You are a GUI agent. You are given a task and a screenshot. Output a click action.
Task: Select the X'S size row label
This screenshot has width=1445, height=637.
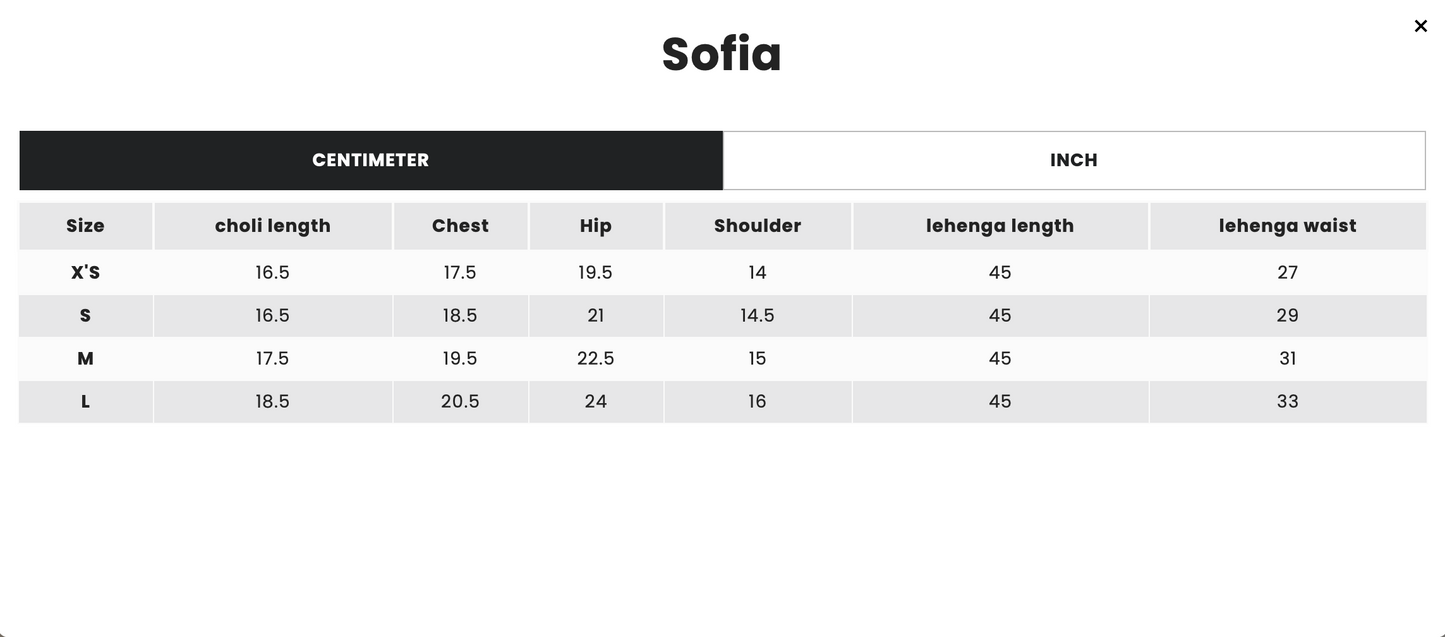(85, 272)
